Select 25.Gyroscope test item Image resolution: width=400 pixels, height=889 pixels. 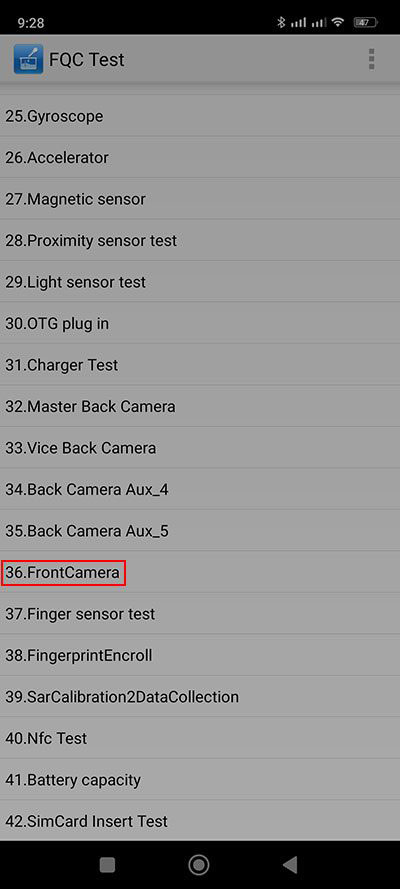200,116
